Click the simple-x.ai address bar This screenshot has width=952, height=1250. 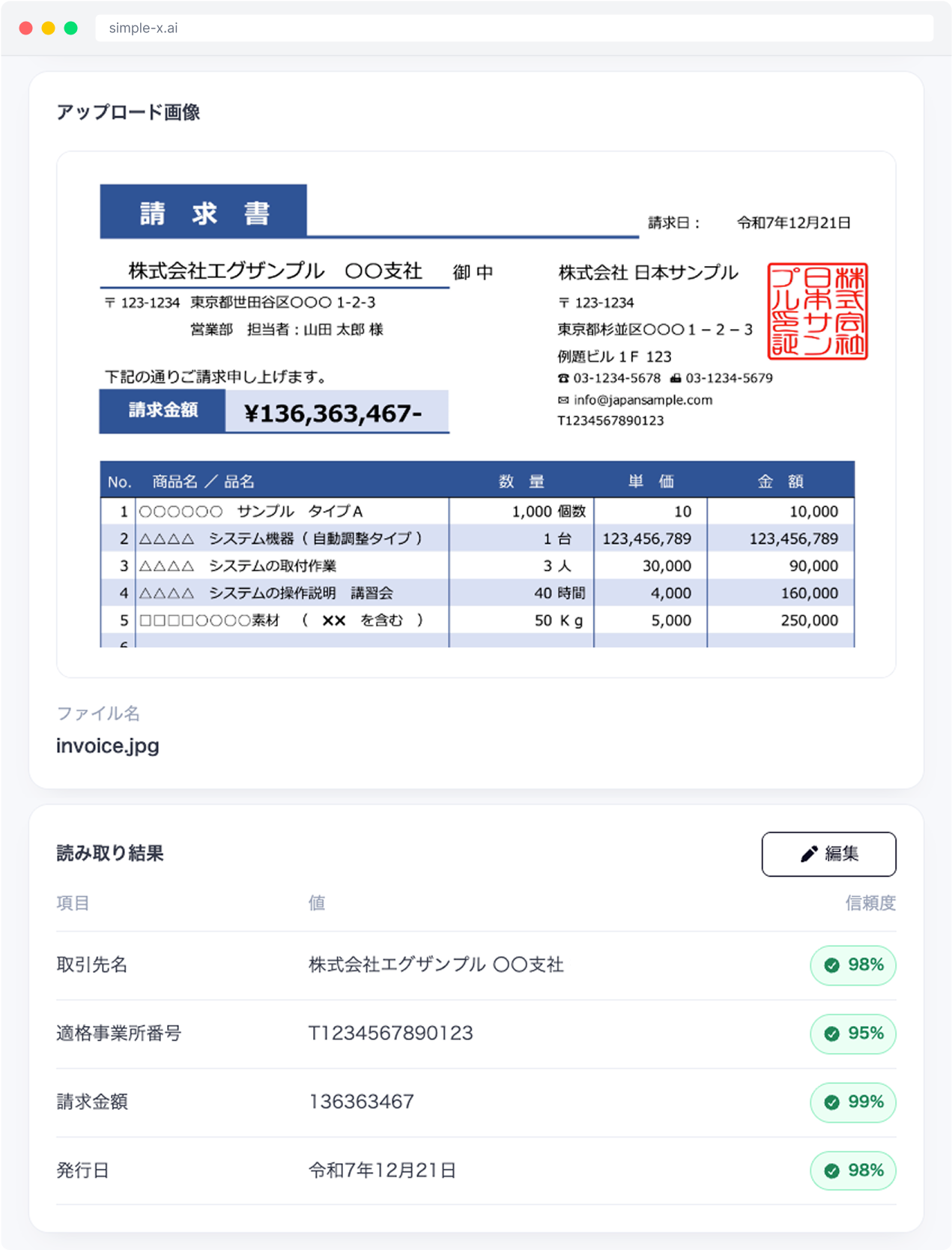(514, 28)
